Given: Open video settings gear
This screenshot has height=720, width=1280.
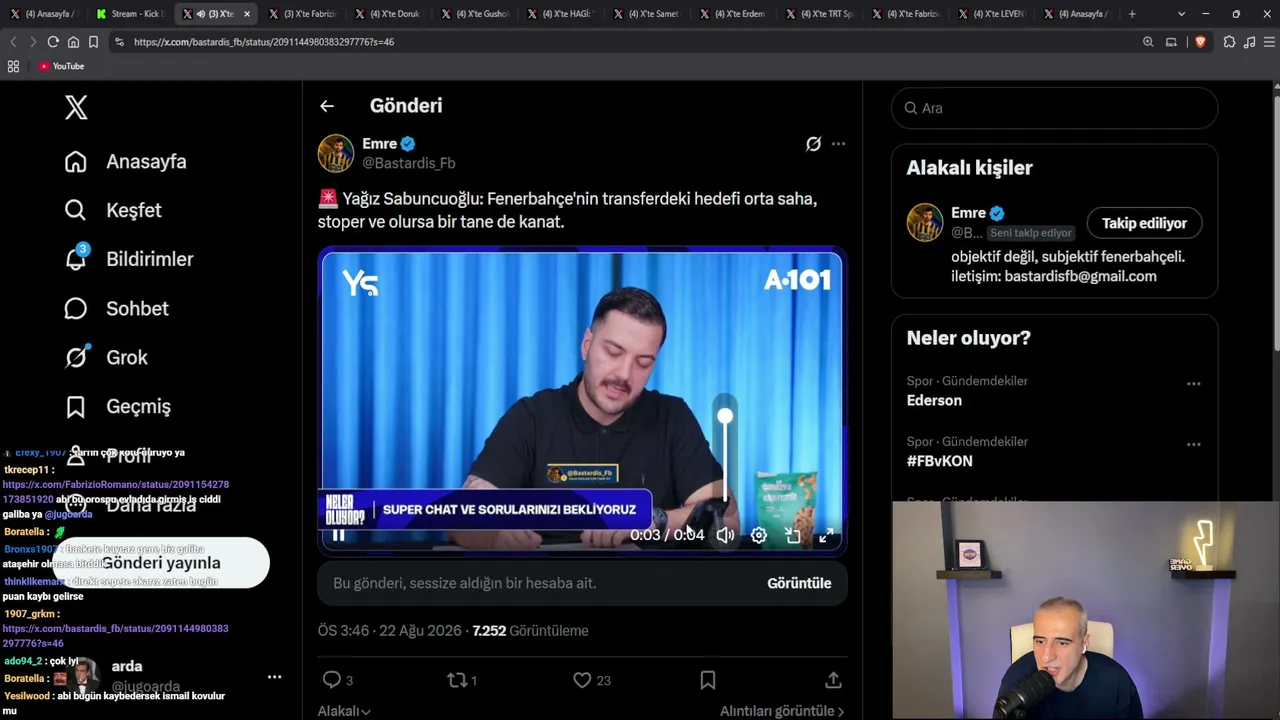Looking at the screenshot, I should click(x=759, y=535).
